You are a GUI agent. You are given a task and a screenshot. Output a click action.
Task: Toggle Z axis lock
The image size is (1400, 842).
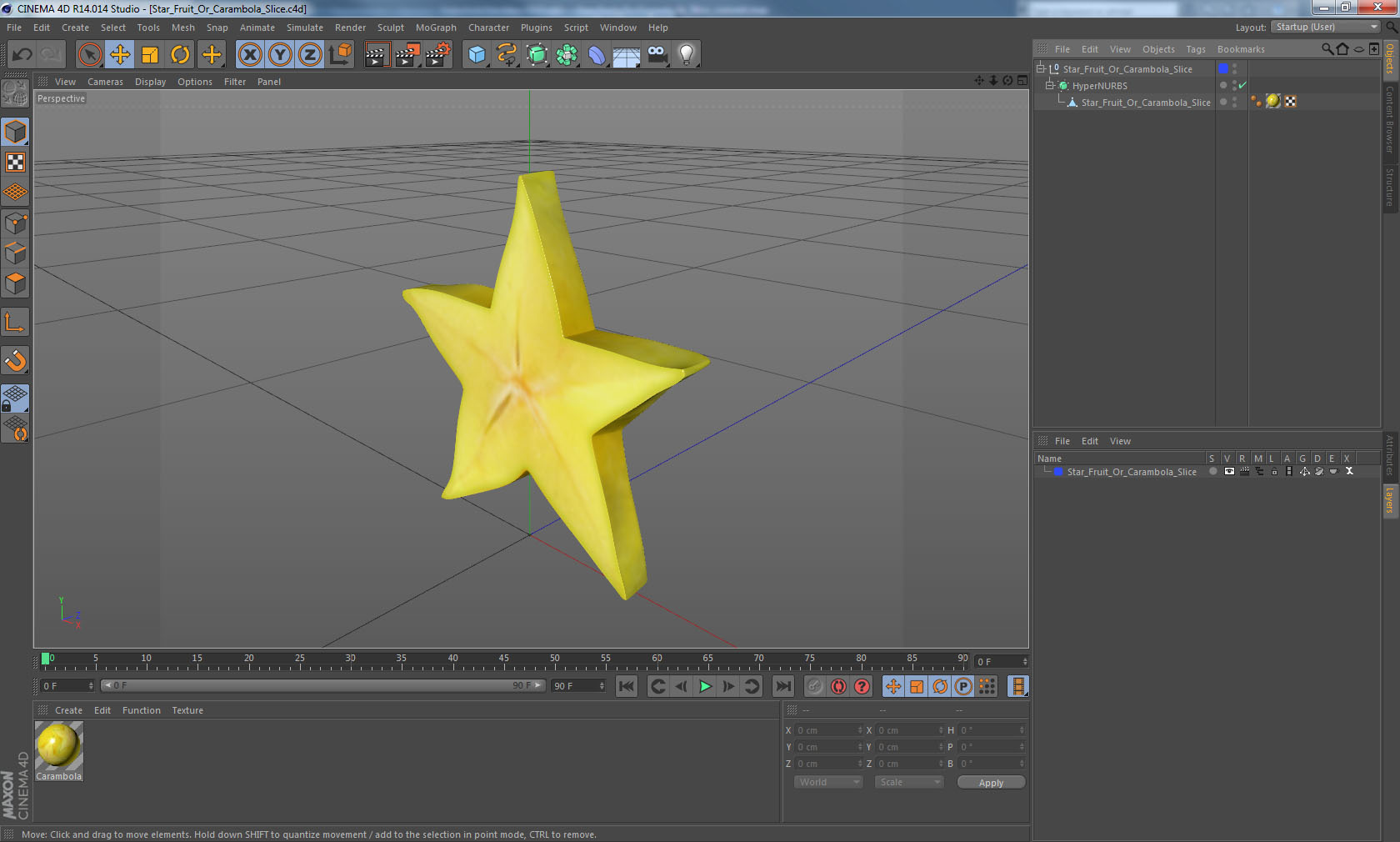tap(310, 55)
